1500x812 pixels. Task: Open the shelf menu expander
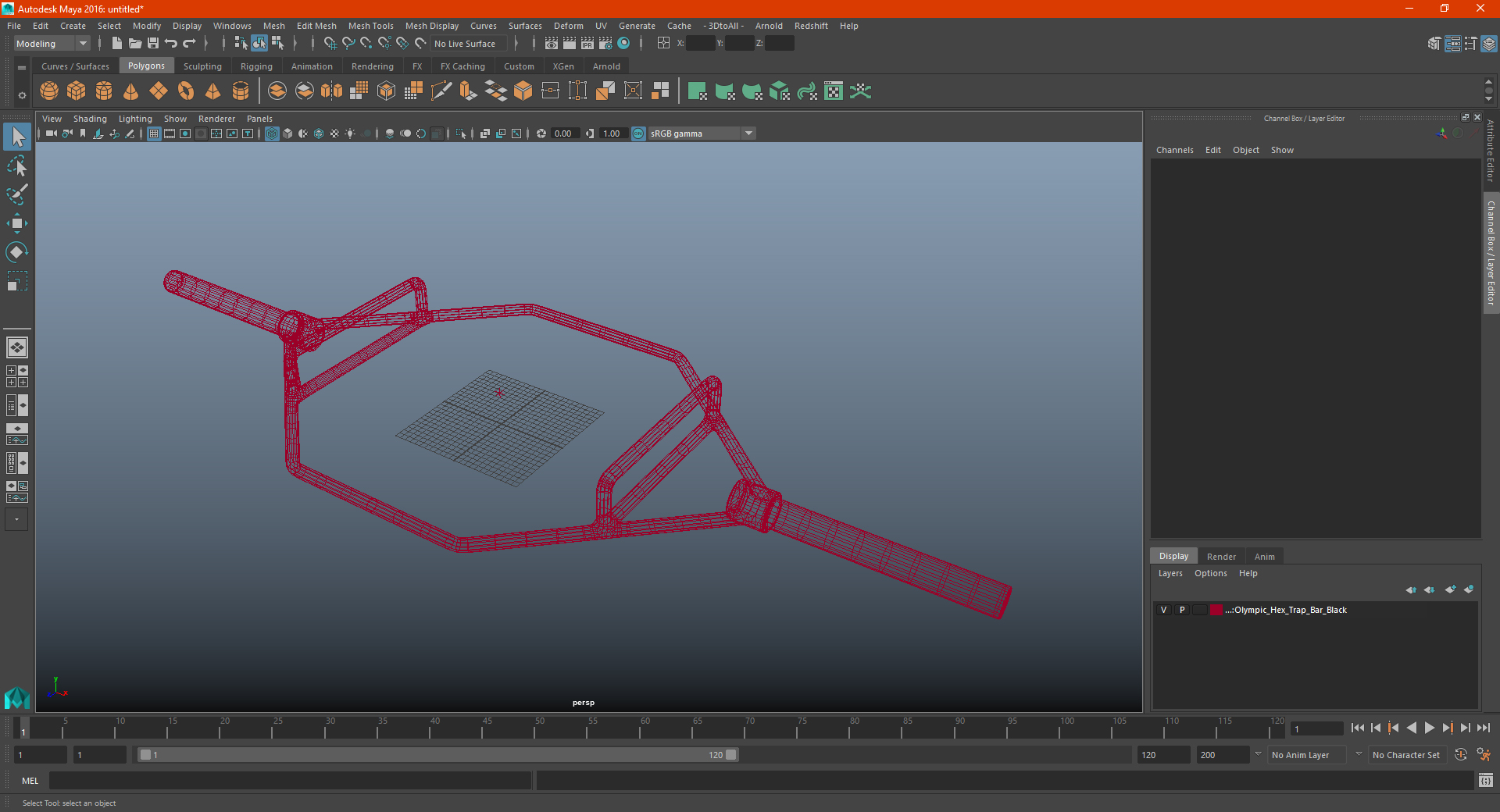point(22,68)
